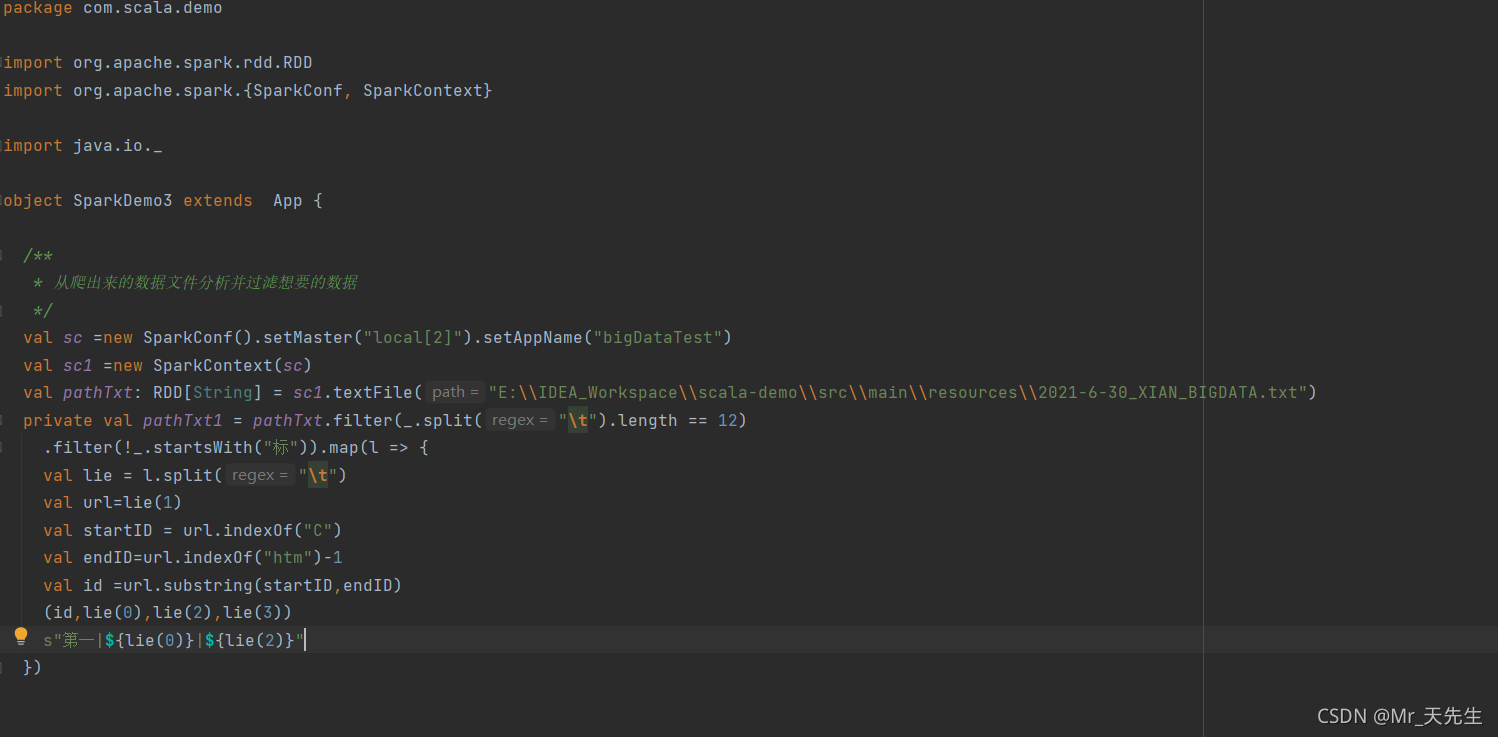Click the Chinese doc comment line
The height and width of the screenshot is (737, 1498).
click(x=195, y=283)
